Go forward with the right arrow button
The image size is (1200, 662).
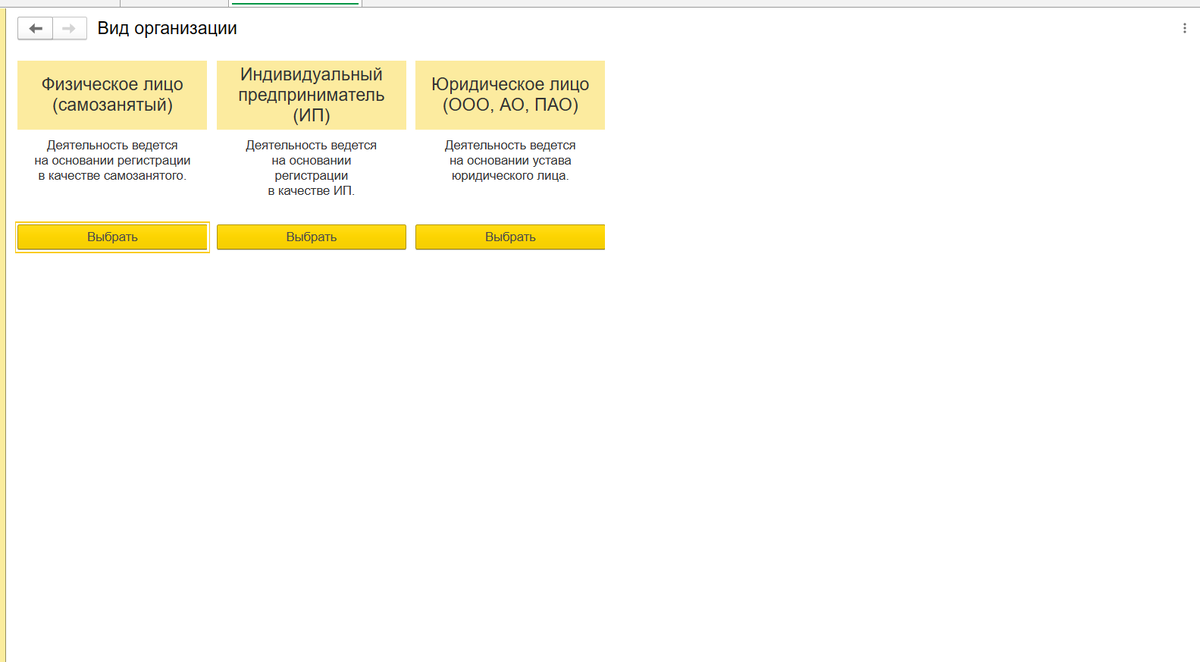coord(68,29)
